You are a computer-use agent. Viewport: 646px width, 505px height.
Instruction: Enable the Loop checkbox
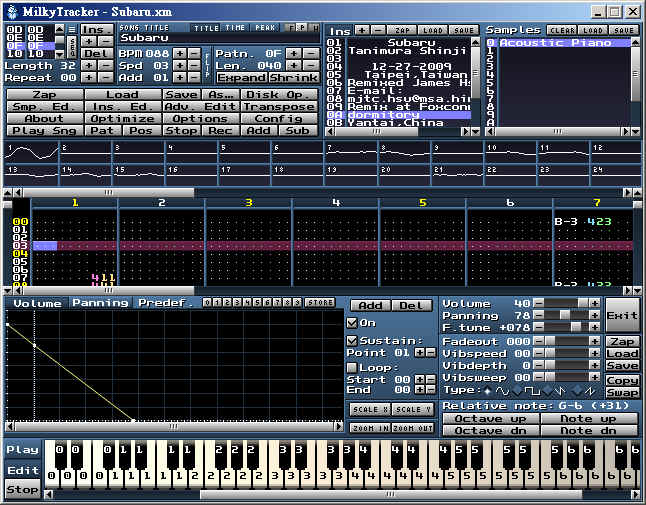(x=351, y=367)
